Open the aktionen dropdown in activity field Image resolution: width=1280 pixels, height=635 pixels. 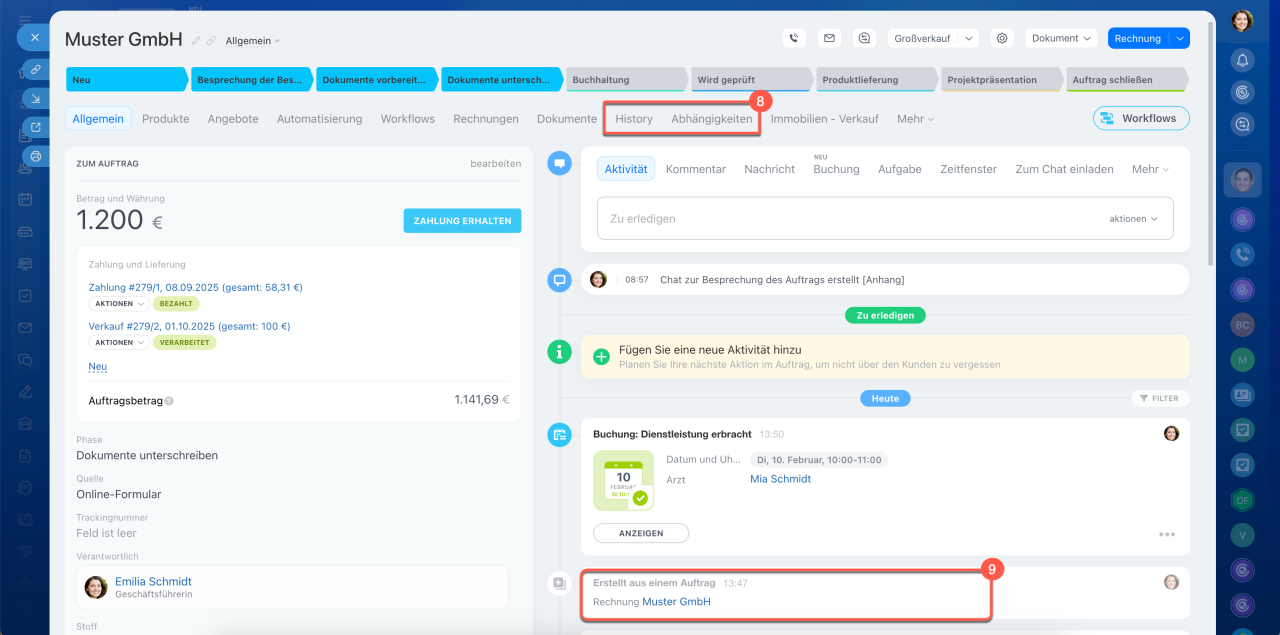click(x=1133, y=218)
